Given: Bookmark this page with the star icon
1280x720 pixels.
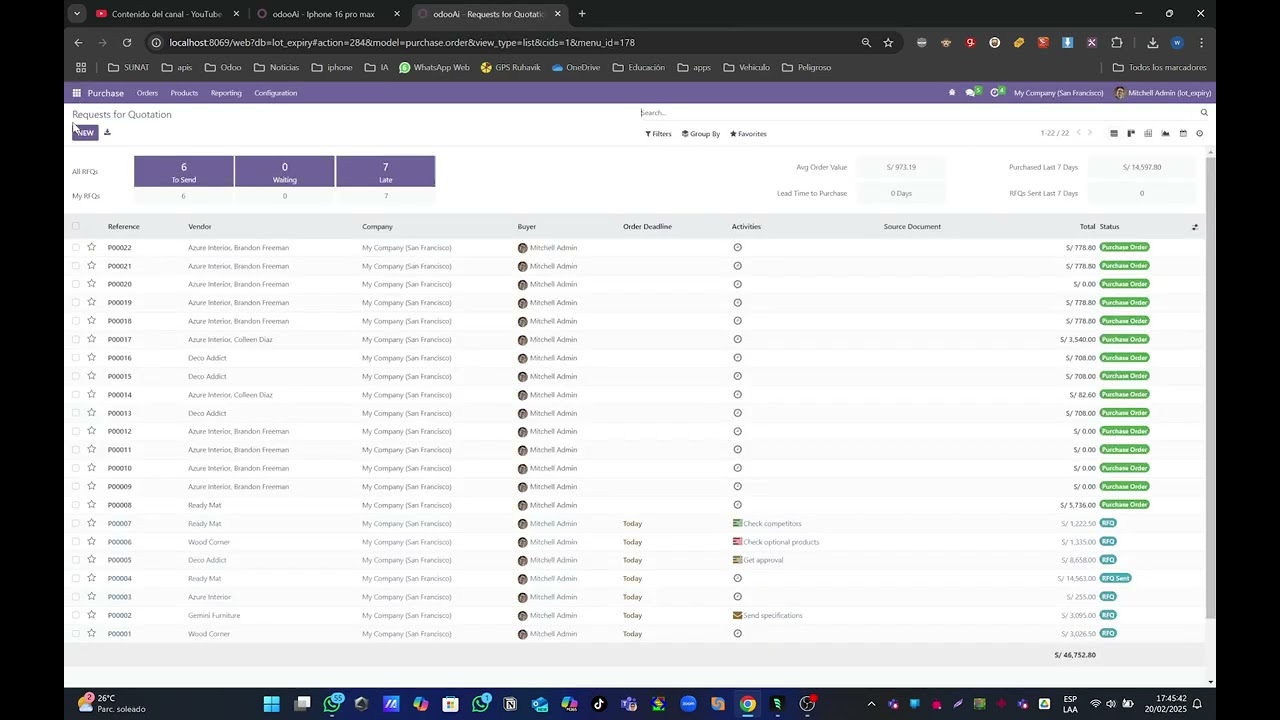Looking at the screenshot, I should coord(888,43).
